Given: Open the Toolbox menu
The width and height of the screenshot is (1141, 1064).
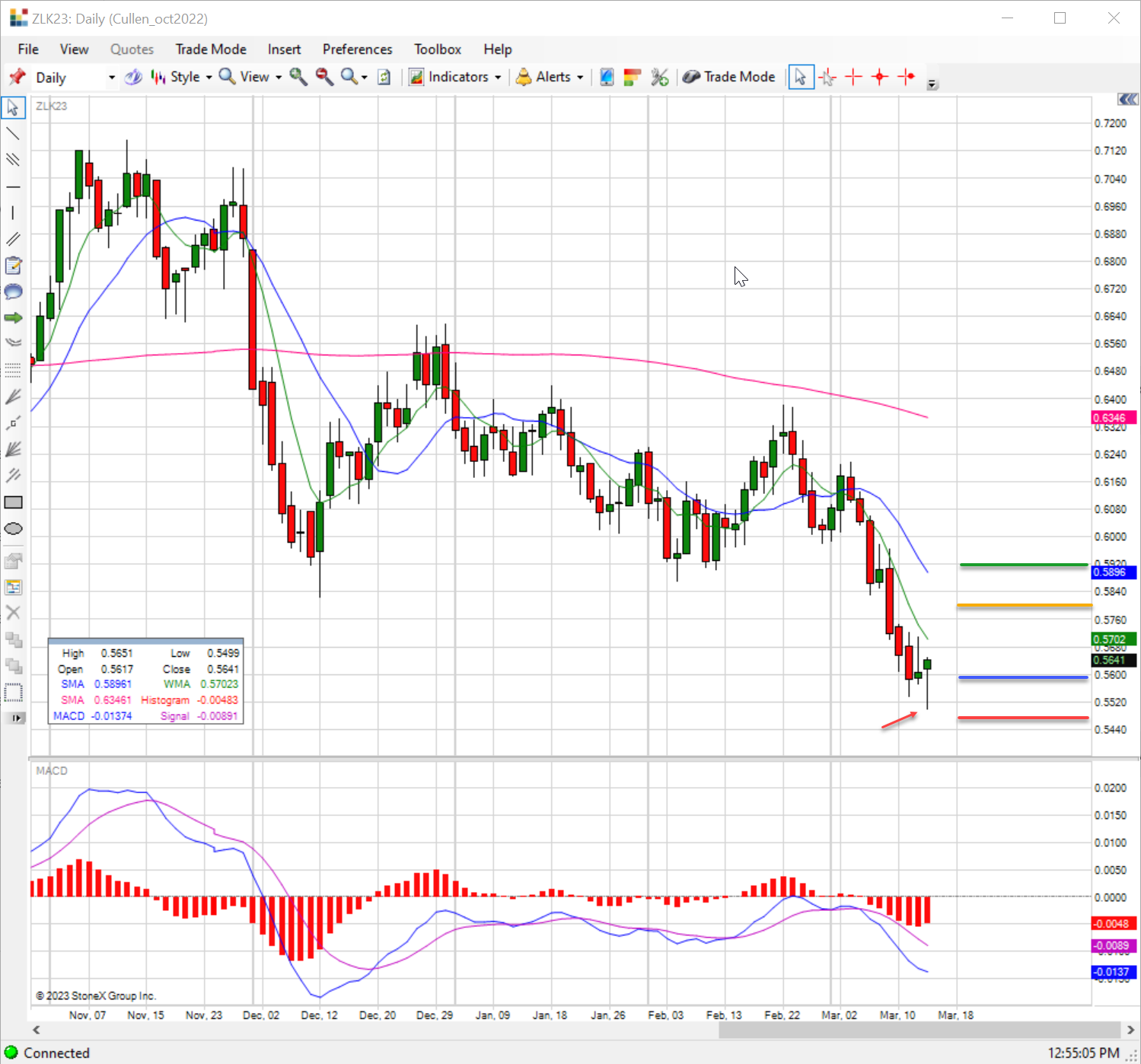Looking at the screenshot, I should (x=438, y=49).
